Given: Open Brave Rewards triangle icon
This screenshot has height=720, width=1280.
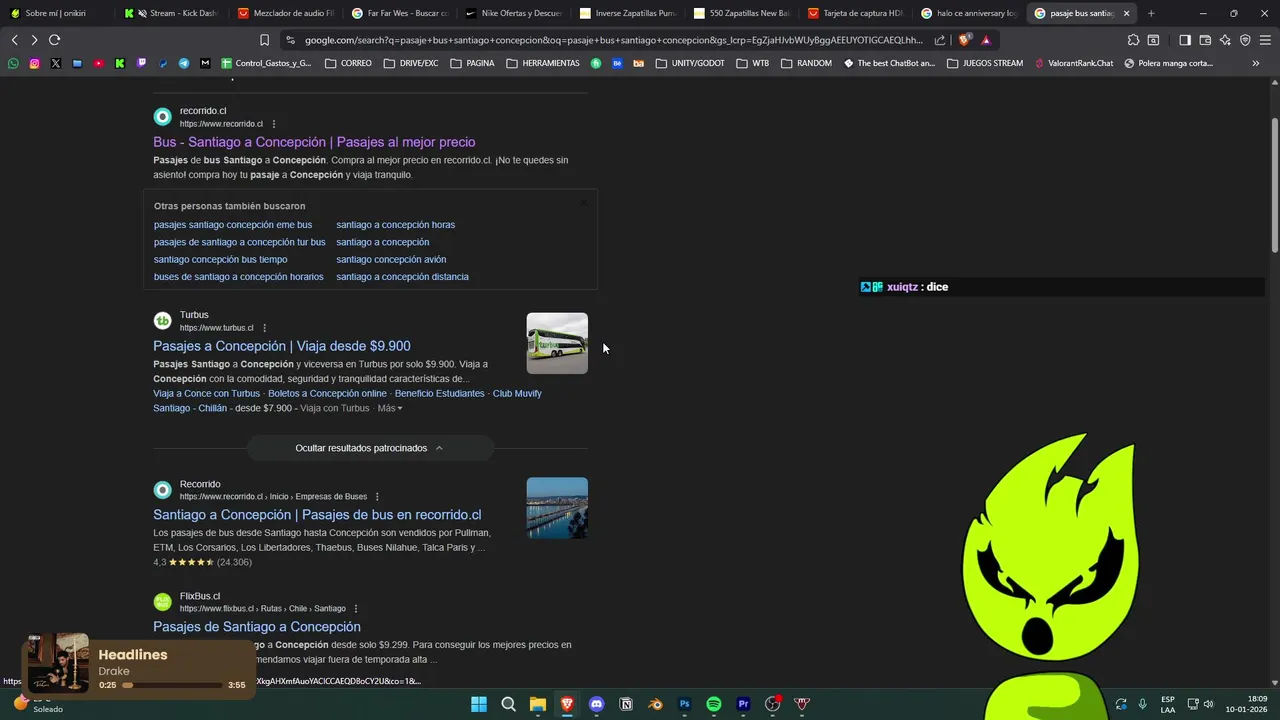Looking at the screenshot, I should [986, 40].
